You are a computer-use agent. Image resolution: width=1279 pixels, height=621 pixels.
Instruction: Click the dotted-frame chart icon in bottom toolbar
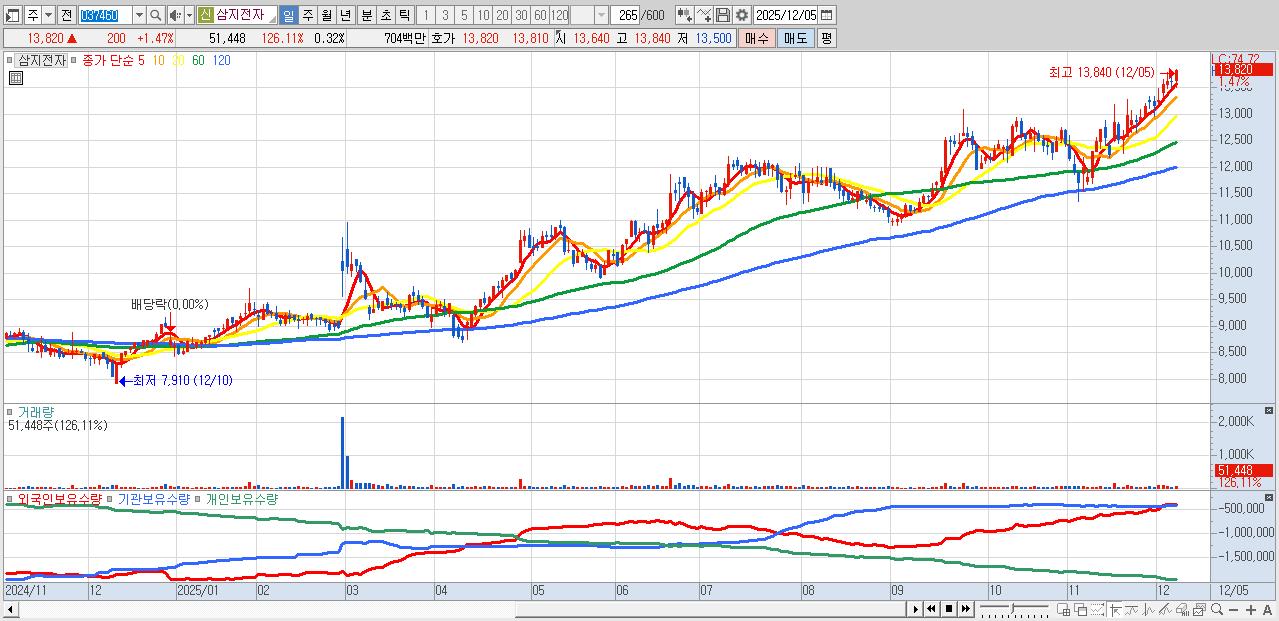[x=1098, y=610]
